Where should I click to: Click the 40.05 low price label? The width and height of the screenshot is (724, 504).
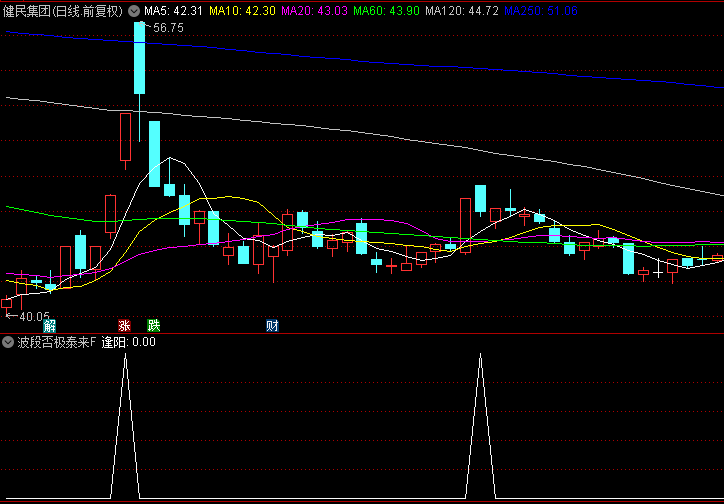[x=34, y=317]
